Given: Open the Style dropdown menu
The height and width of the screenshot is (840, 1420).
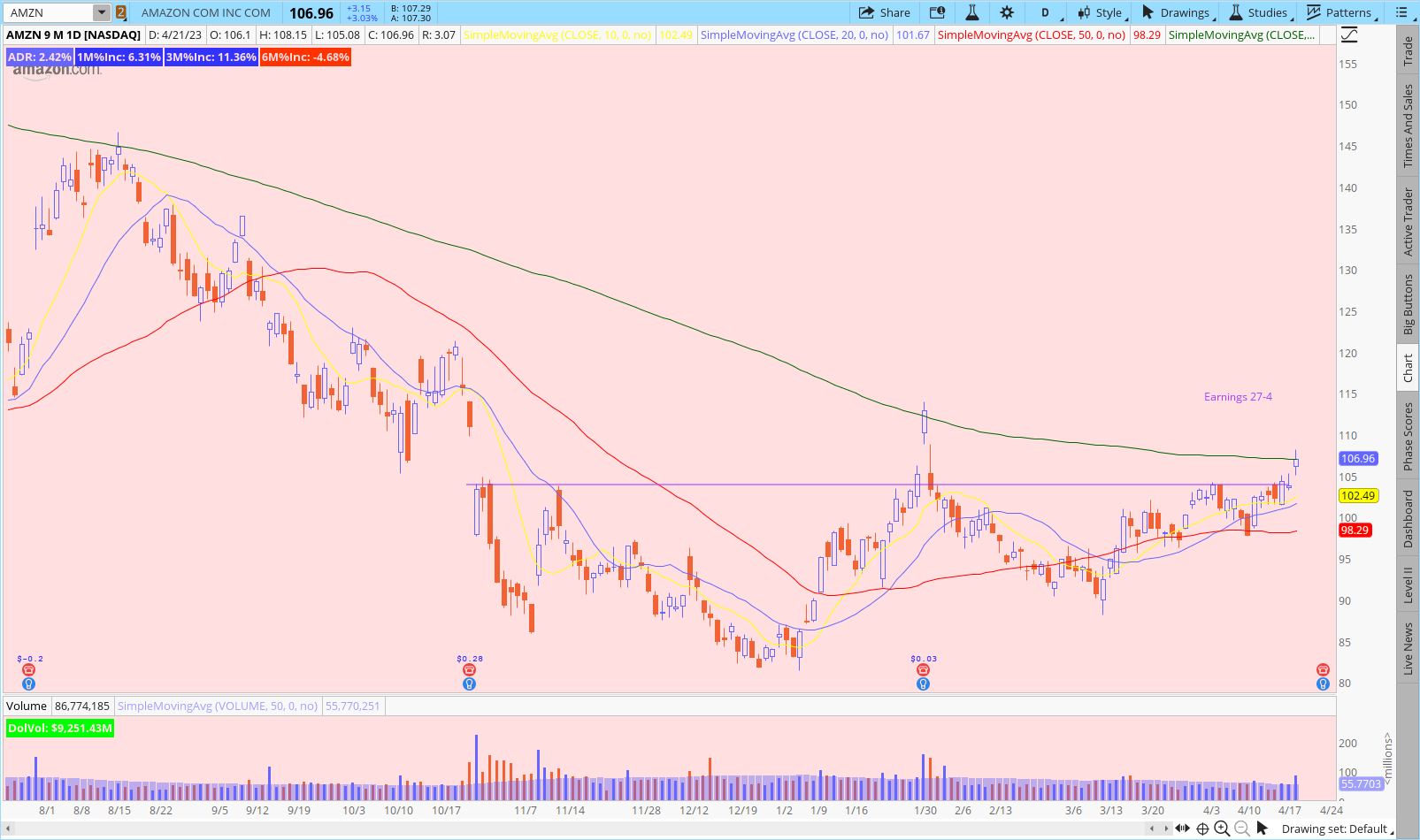Looking at the screenshot, I should pyautogui.click(x=1101, y=12).
